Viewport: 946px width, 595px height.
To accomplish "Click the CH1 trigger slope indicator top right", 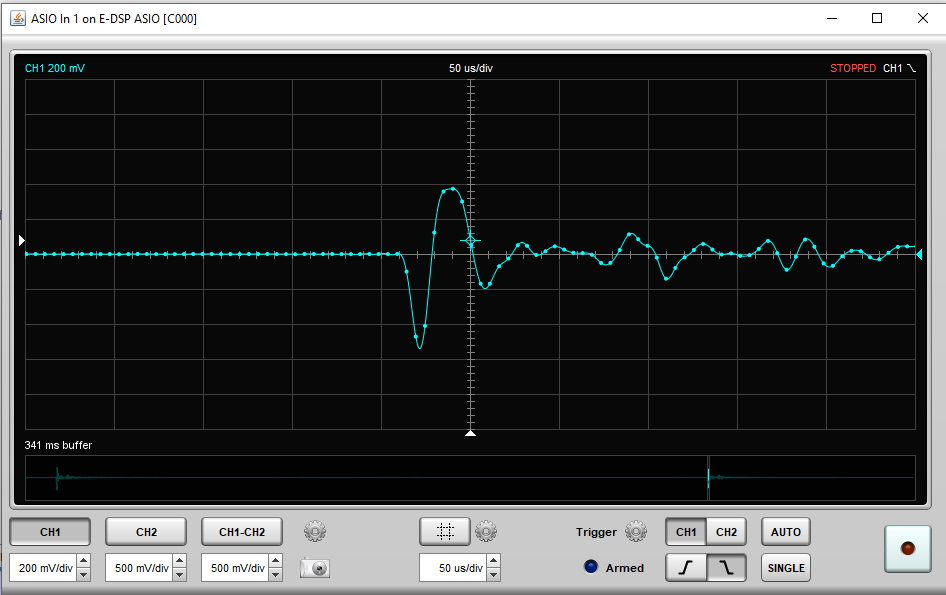I will (x=900, y=68).
